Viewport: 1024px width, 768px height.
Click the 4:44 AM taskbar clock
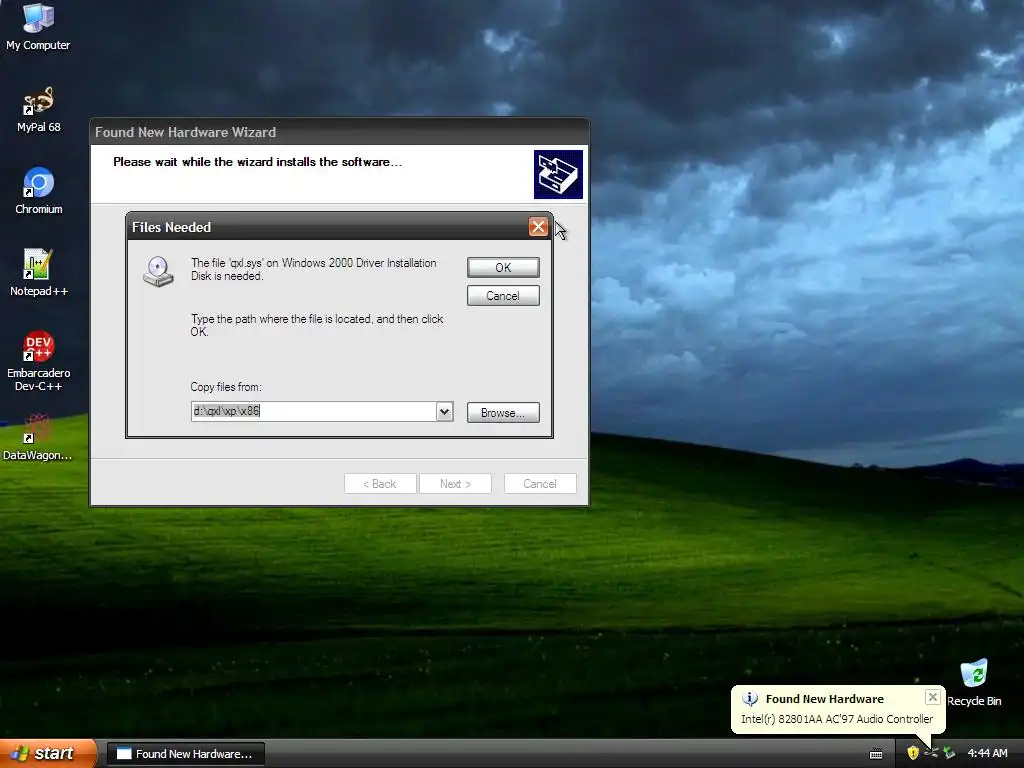click(x=987, y=753)
